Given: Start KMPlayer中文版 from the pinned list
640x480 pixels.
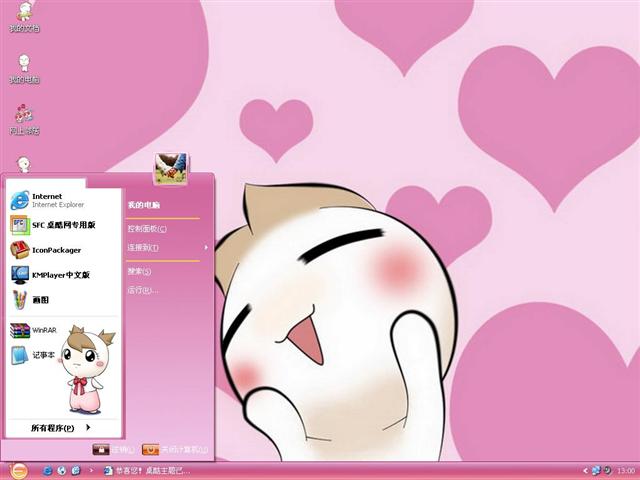Looking at the screenshot, I should (x=55, y=275).
